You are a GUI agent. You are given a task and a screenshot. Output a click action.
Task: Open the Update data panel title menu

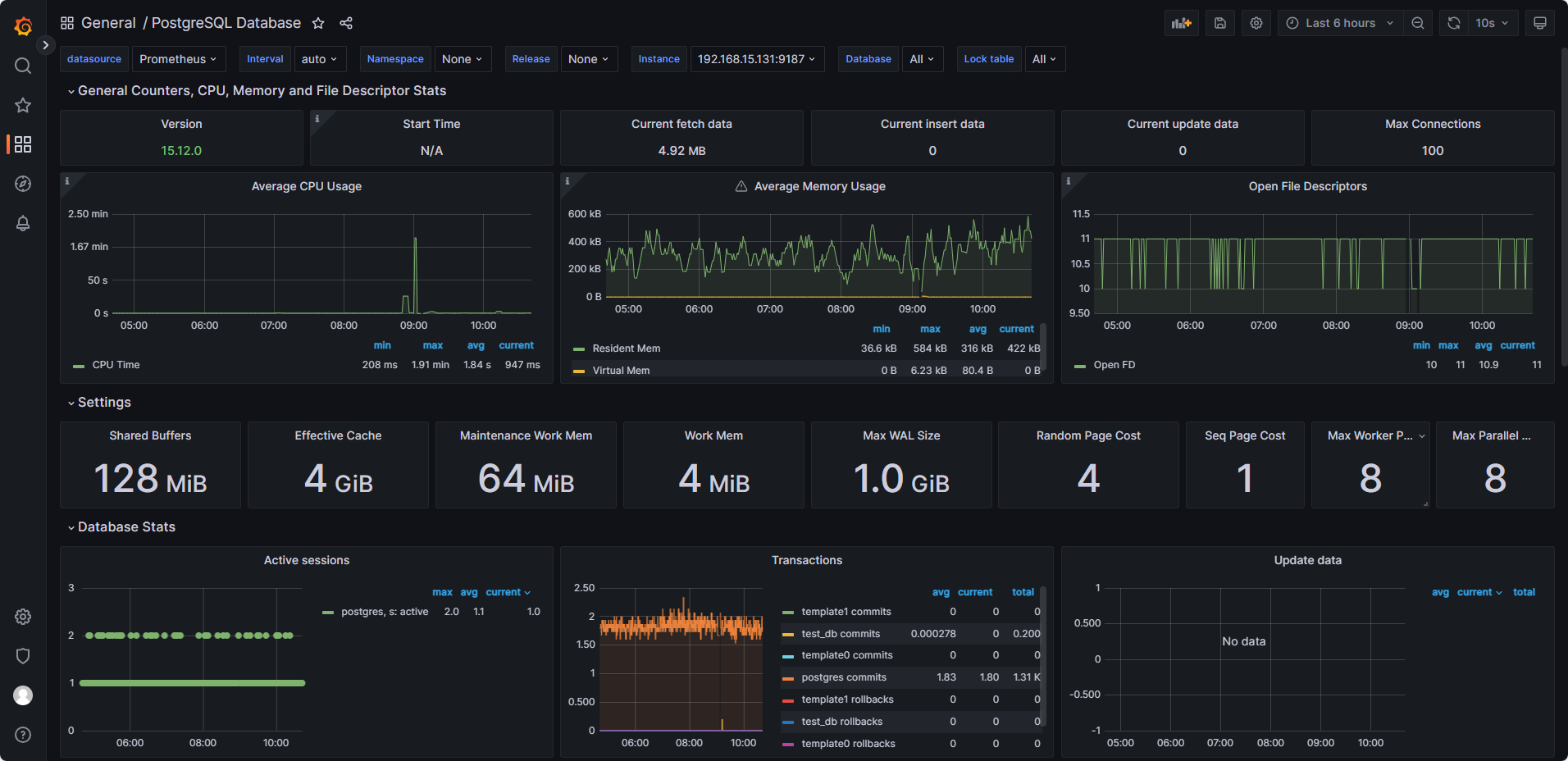pyautogui.click(x=1308, y=560)
